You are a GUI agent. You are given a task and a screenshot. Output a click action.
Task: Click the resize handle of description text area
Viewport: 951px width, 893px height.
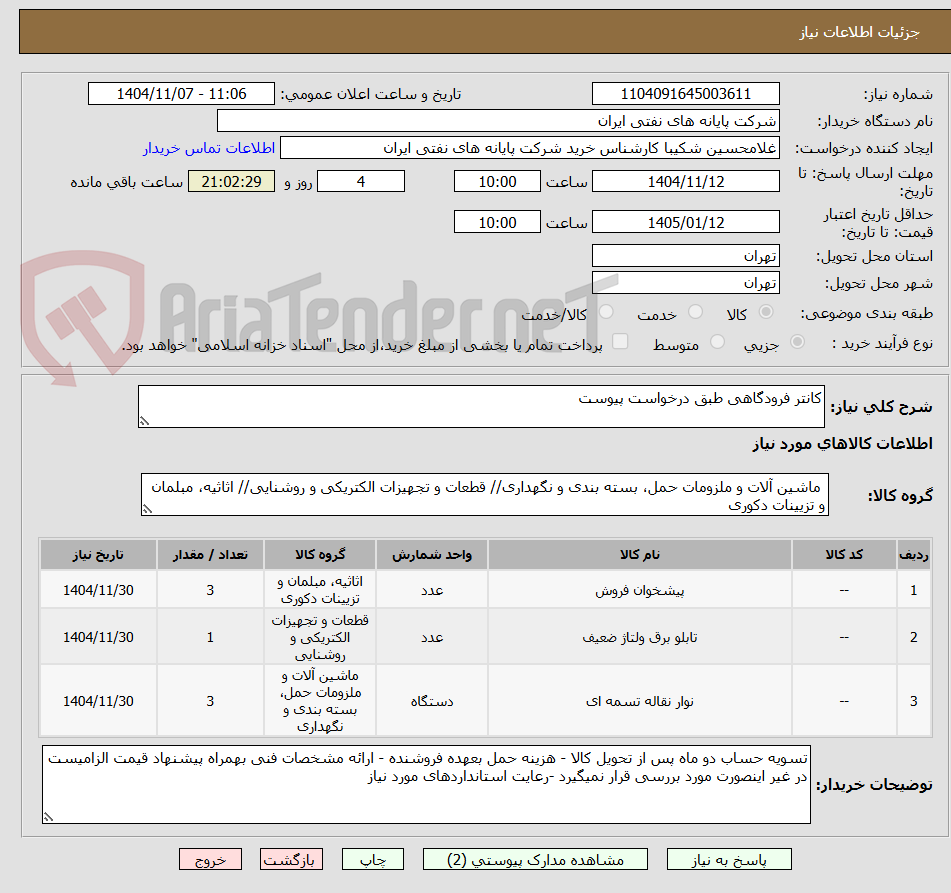coord(144,421)
